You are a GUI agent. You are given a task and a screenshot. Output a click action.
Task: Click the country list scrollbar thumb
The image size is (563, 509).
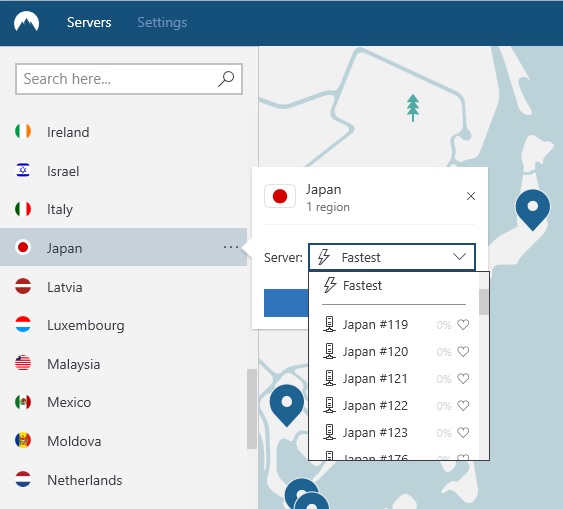coord(252,409)
